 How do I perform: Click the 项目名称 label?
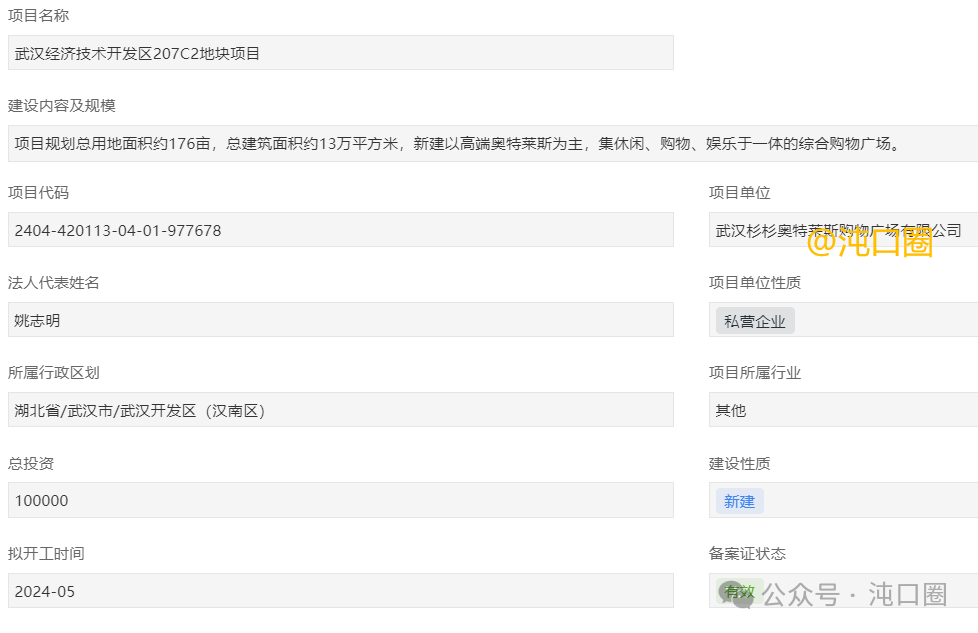click(39, 16)
